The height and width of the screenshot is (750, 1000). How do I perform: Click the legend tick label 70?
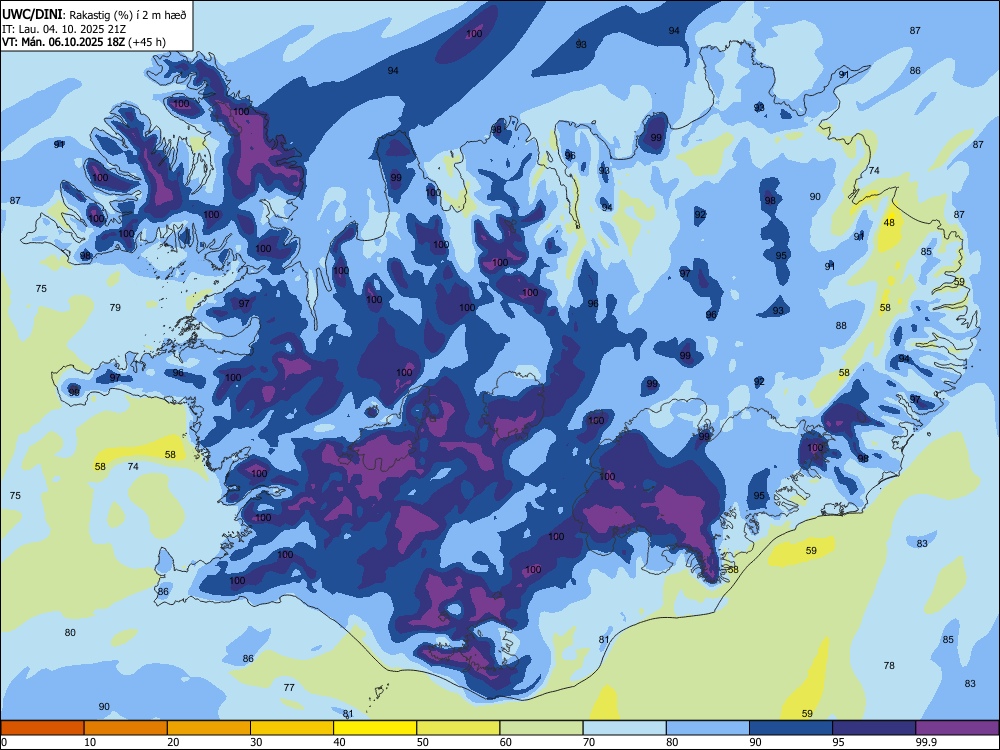(589, 742)
